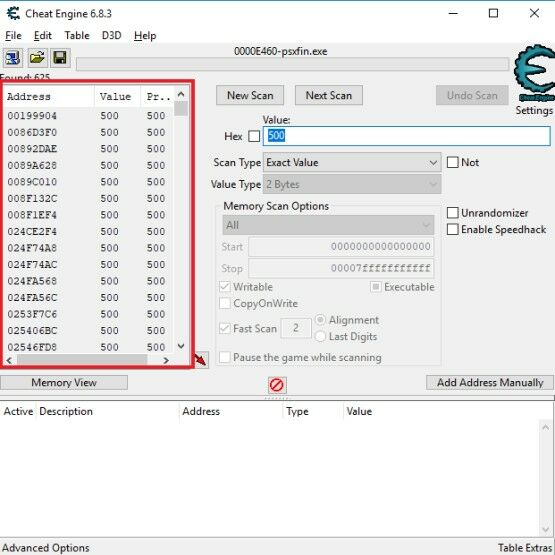
Task: Enable the Not checkbox
Action: [452, 162]
